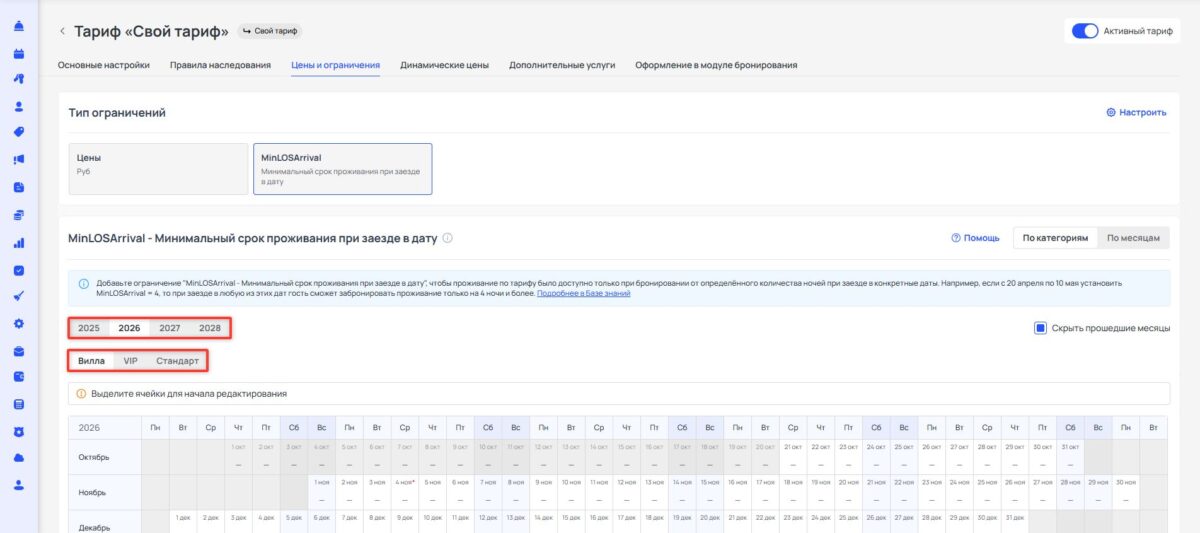Image resolution: width=1200 pixels, height=533 pixels.
Task: Select the Цены restriction card
Action: tap(158, 168)
